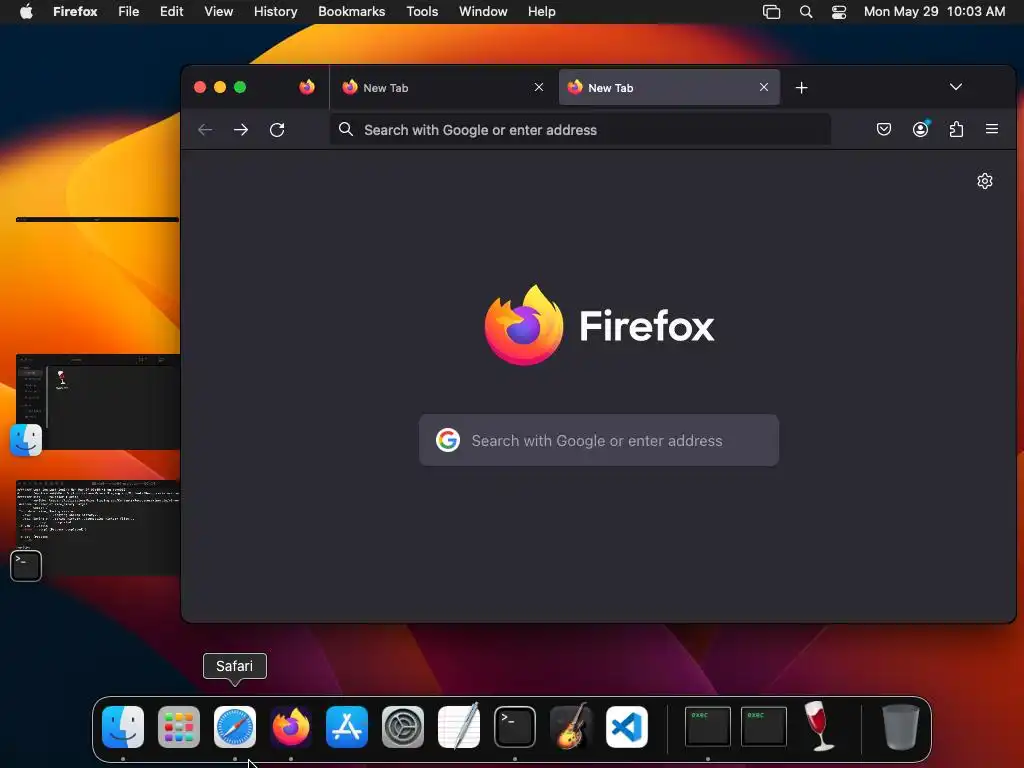Open a new tab with plus button
Screen dimensions: 1024x768
click(x=801, y=88)
